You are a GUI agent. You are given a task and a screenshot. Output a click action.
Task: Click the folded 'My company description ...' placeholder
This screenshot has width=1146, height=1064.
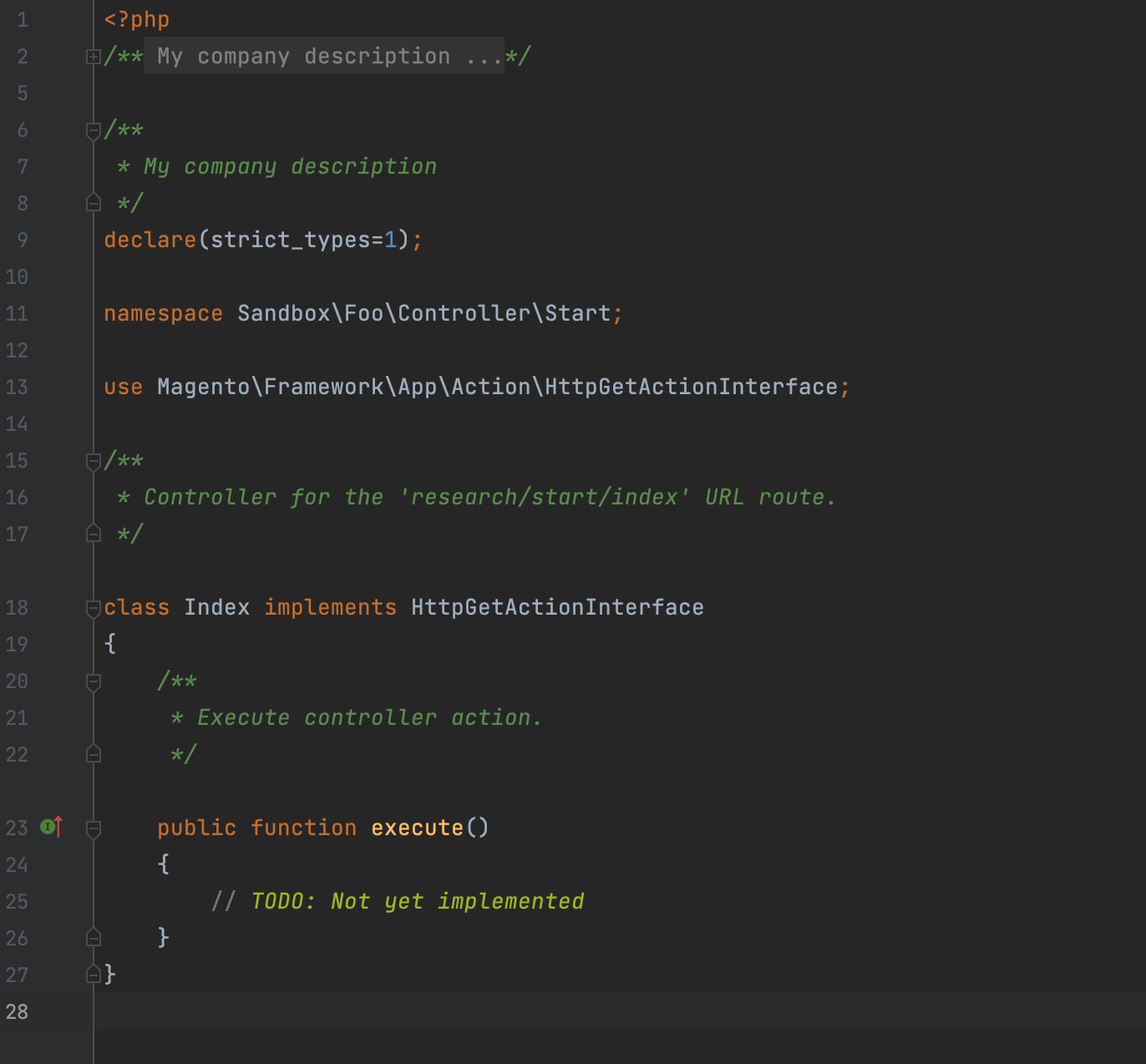(x=324, y=55)
